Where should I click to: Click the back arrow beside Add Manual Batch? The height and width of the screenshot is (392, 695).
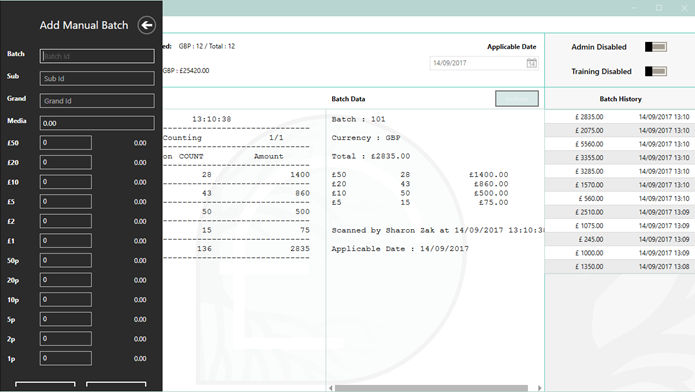point(147,25)
